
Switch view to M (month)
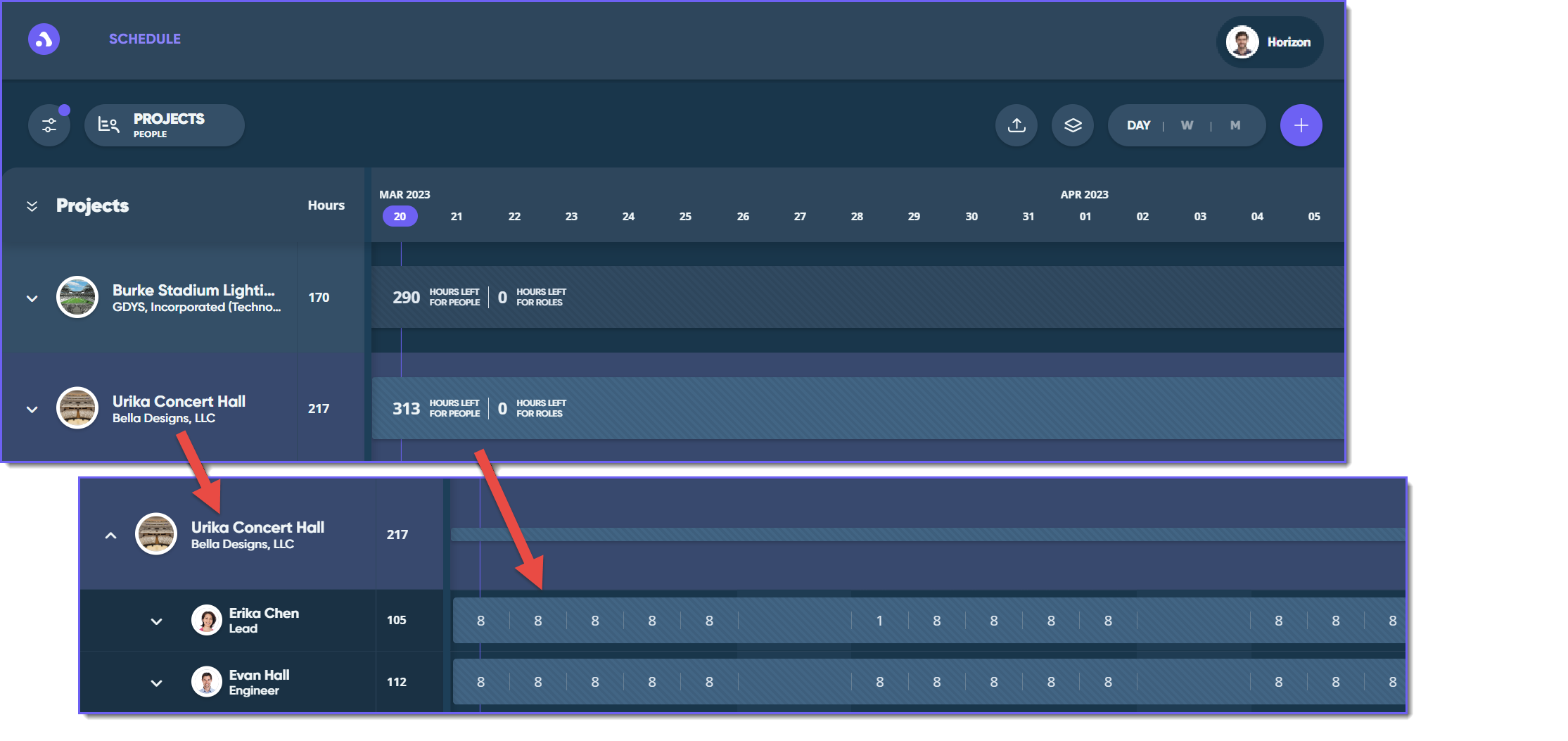click(x=1235, y=125)
